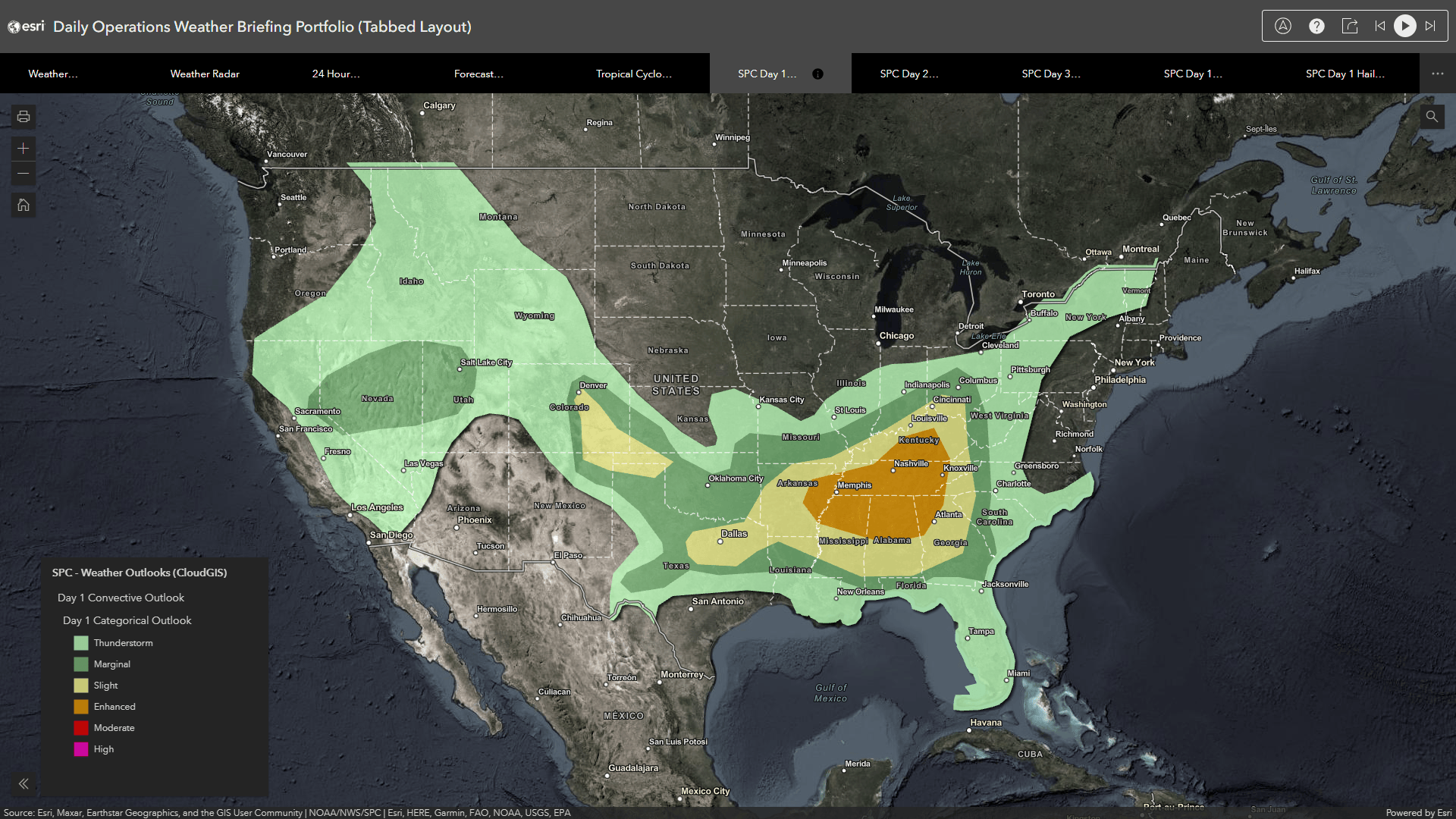Open Help via the question mark icon
The width and height of the screenshot is (1456, 819).
tap(1316, 25)
